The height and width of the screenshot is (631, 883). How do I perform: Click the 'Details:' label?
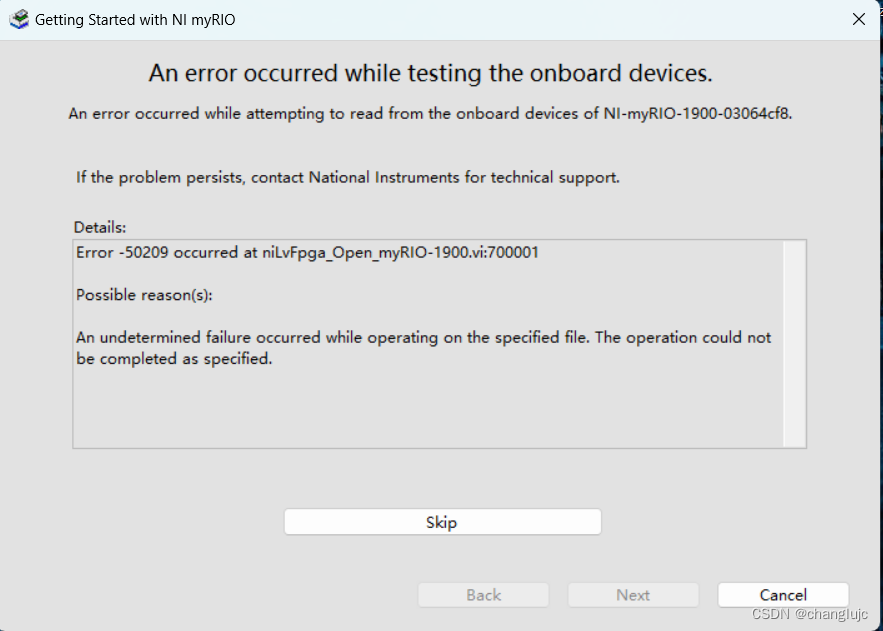click(100, 227)
